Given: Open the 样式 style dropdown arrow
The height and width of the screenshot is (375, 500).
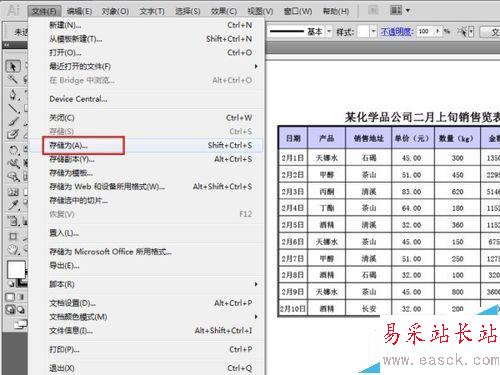Looking at the screenshot, I should tap(373, 32).
